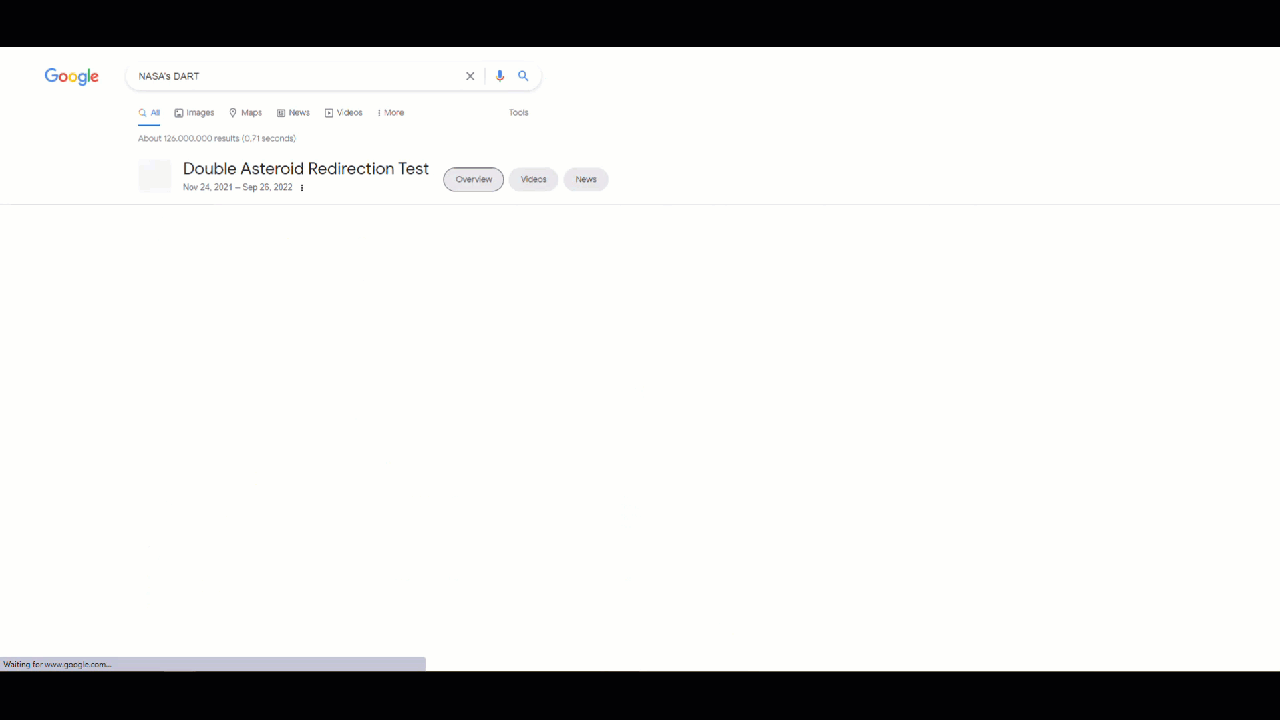Open the Tools search filter

(x=518, y=113)
